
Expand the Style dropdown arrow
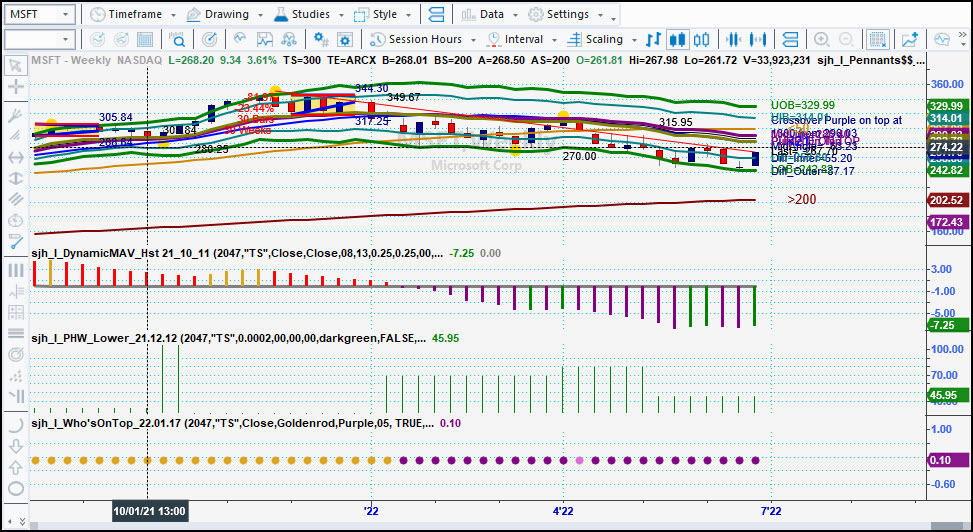point(408,15)
